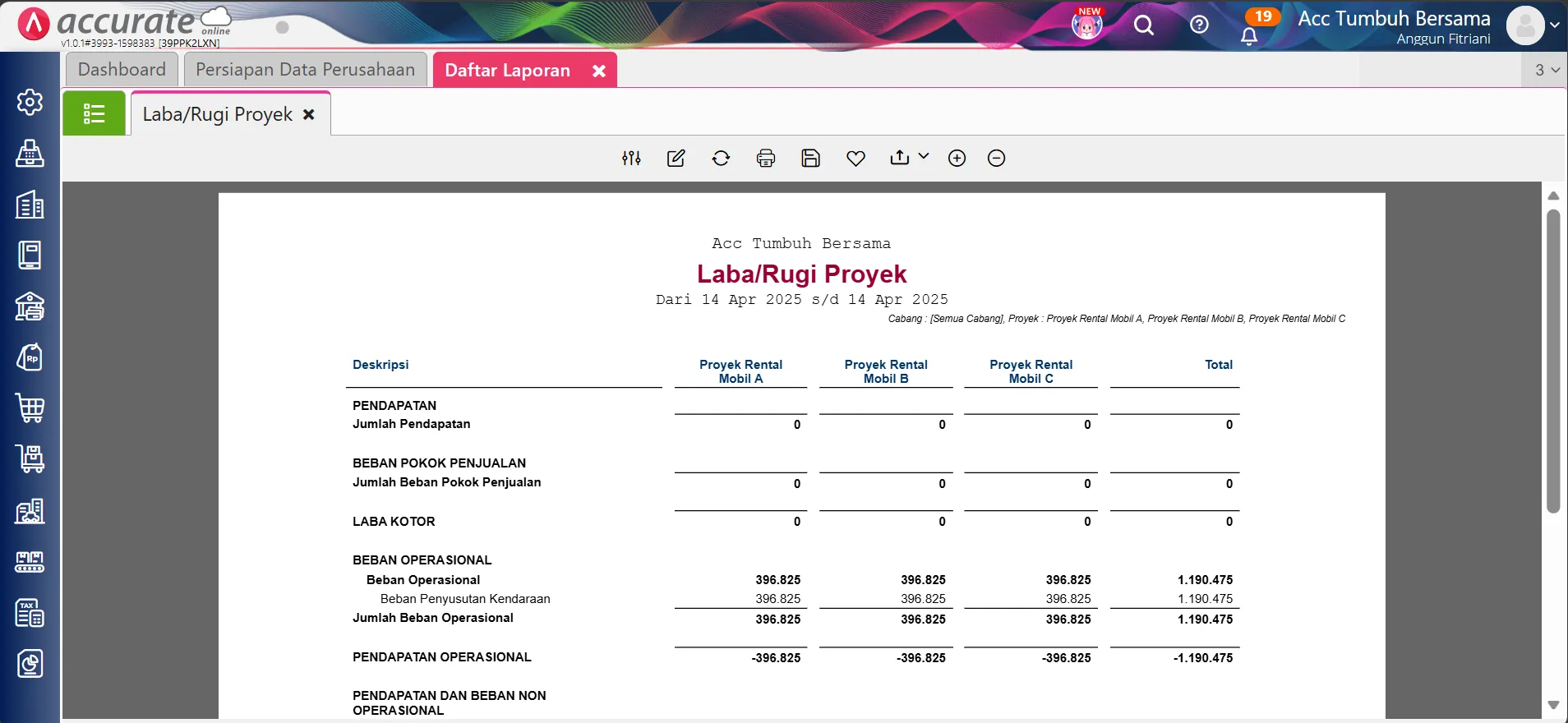The width and height of the screenshot is (1568, 723).
Task: Expand the open tabs counter dropdown showing 3
Action: [x=1547, y=71]
